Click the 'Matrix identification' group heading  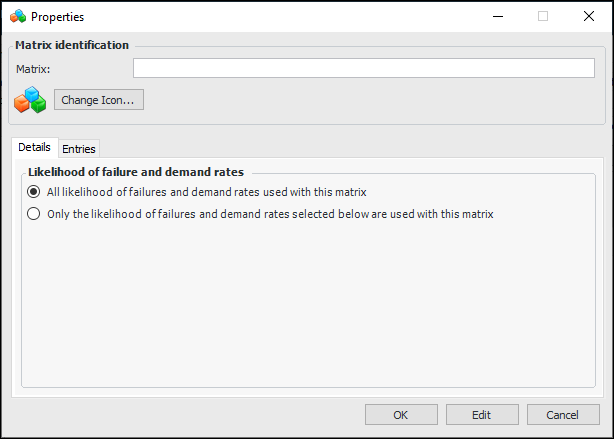(72, 45)
